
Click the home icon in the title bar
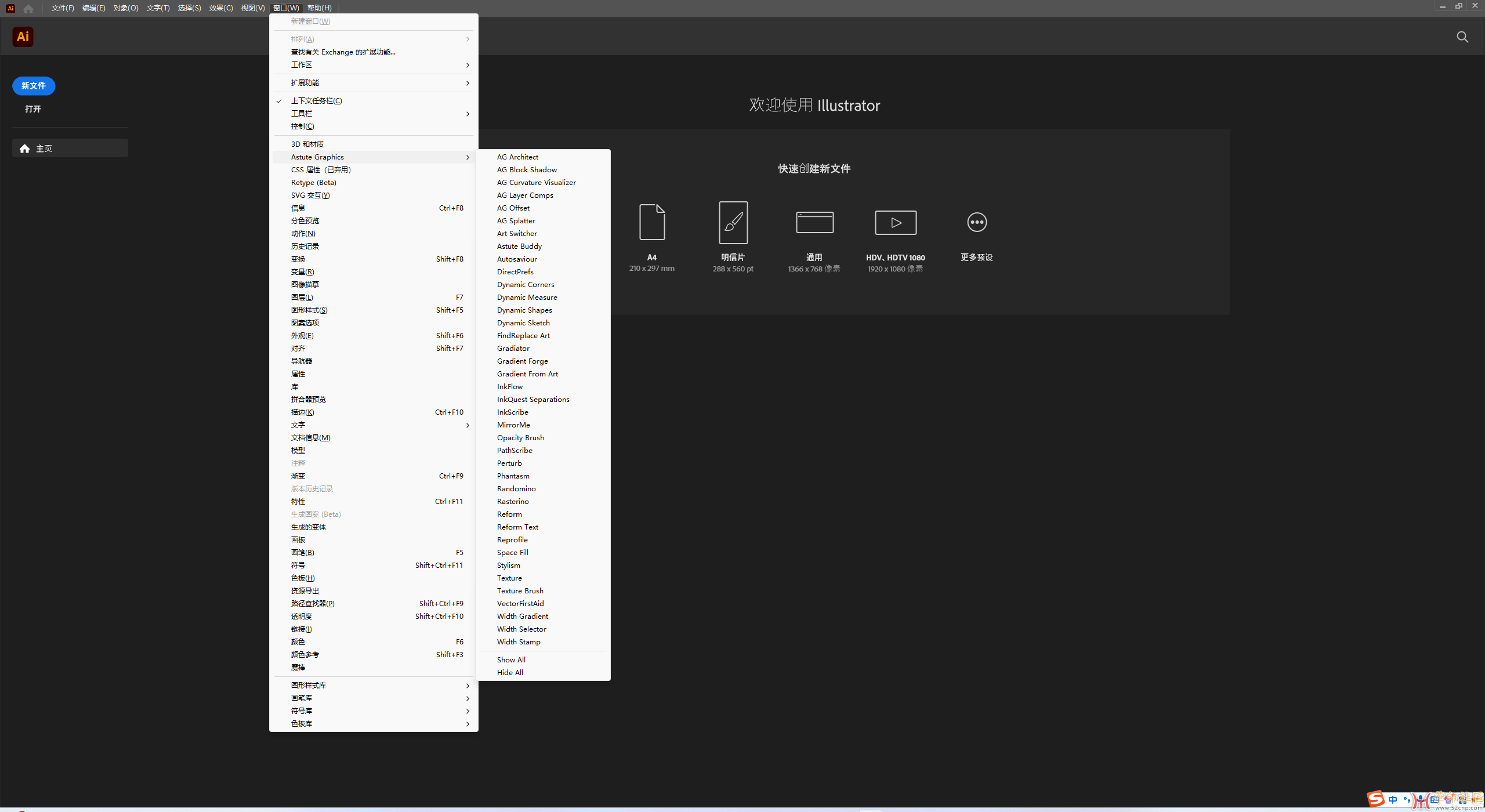(28, 8)
